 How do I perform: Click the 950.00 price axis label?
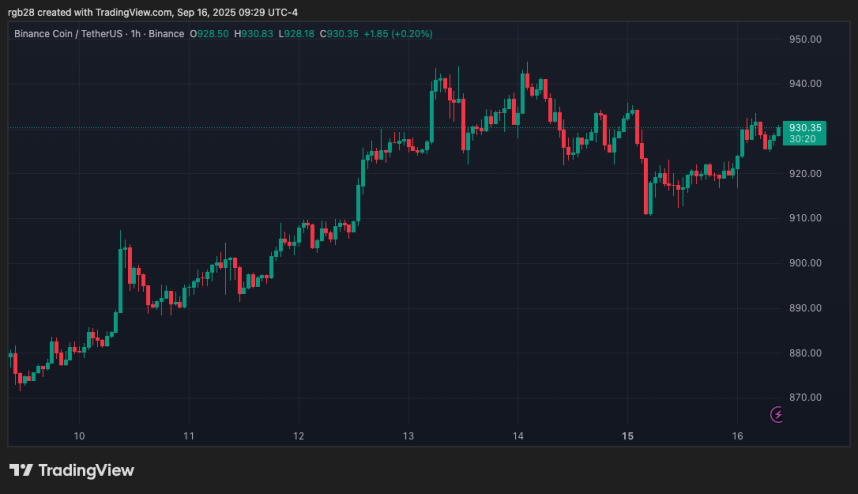(x=805, y=39)
